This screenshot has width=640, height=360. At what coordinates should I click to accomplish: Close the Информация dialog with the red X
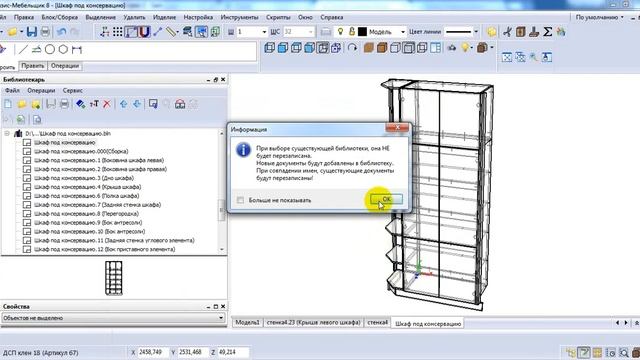pyautogui.click(x=397, y=128)
